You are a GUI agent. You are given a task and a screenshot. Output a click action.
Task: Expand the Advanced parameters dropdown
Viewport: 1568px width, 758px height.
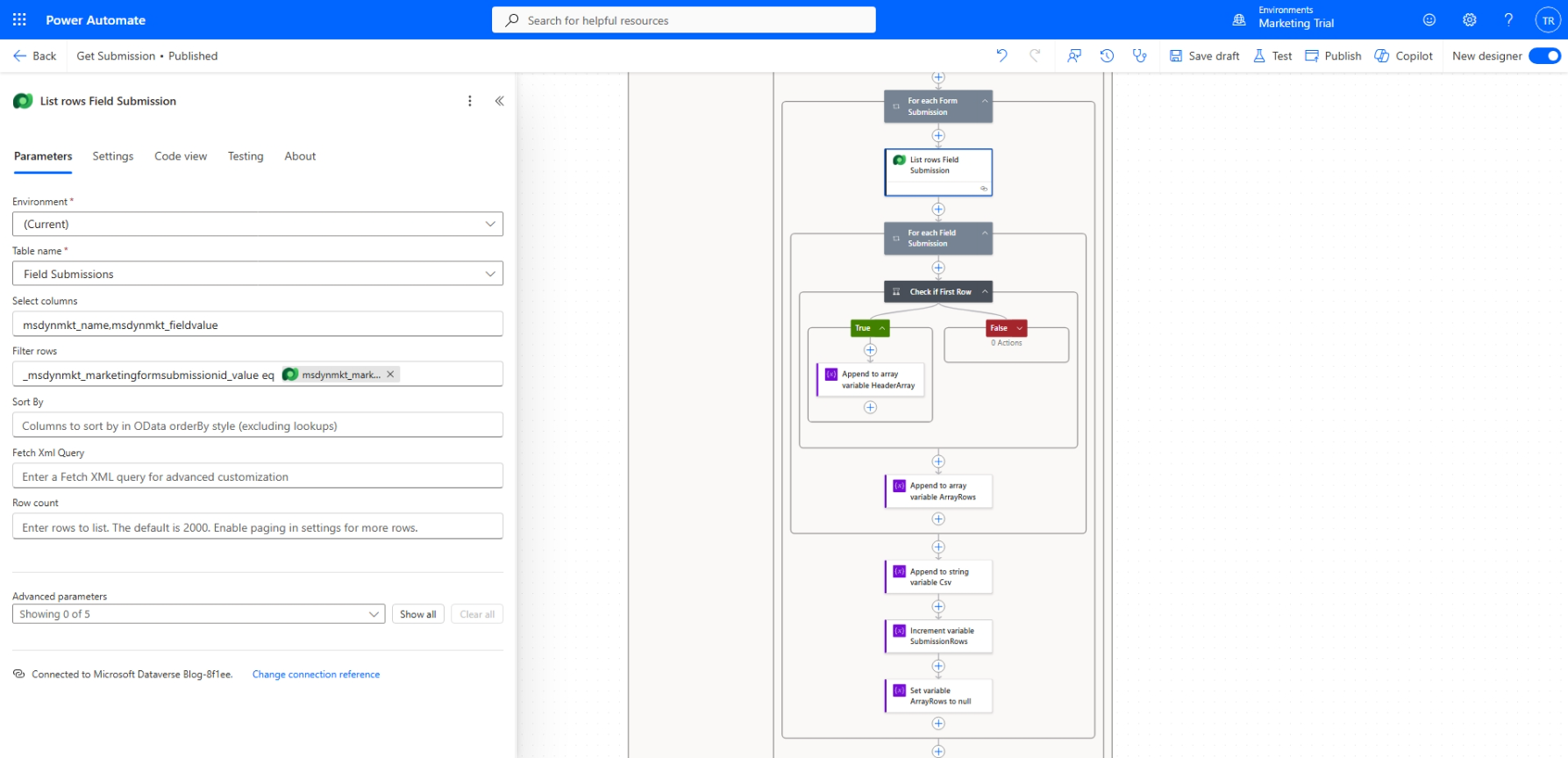pyautogui.click(x=199, y=614)
